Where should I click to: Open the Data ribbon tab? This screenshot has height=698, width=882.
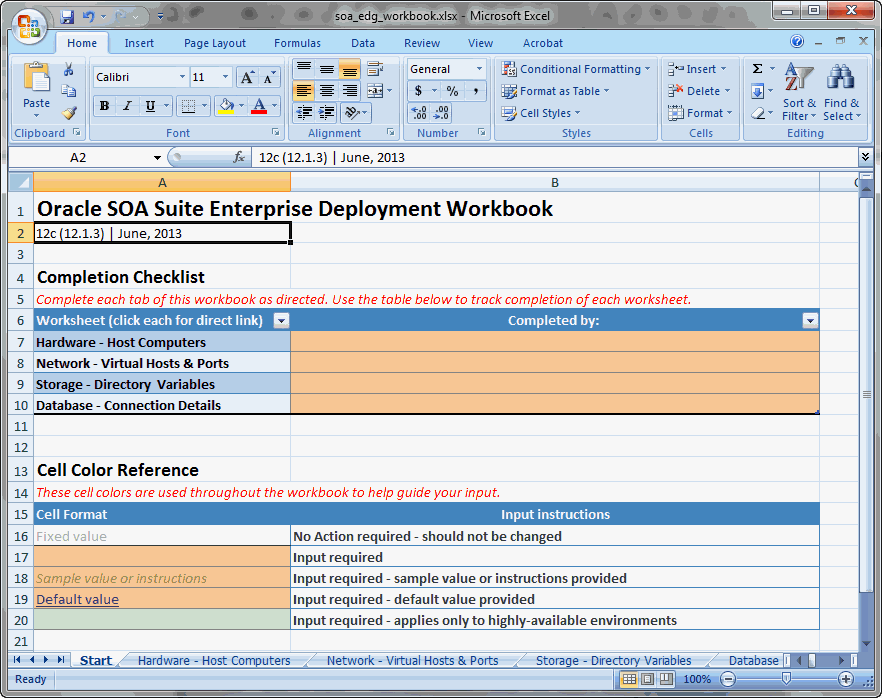(x=363, y=43)
